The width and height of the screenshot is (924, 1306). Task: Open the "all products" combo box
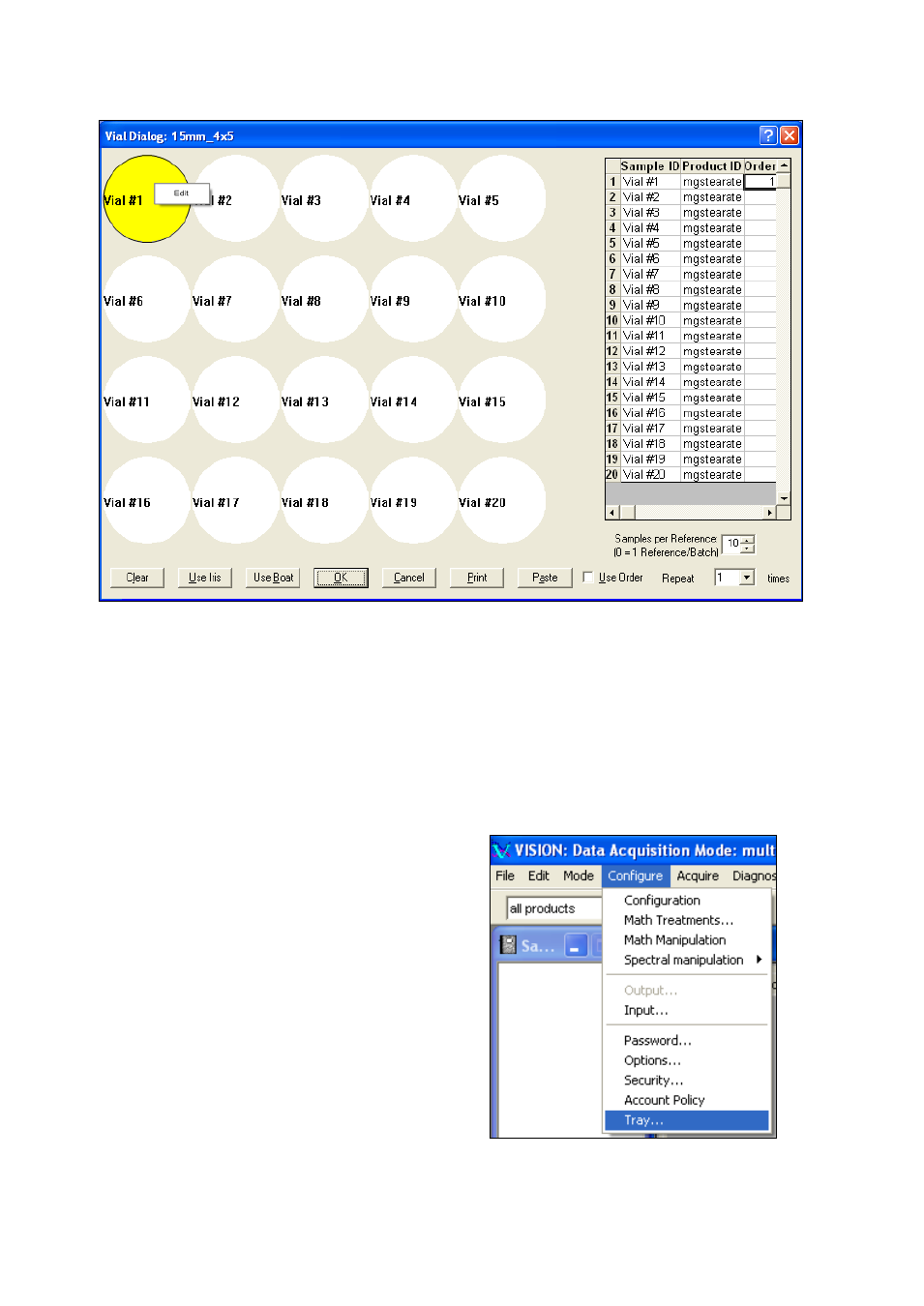point(553,908)
